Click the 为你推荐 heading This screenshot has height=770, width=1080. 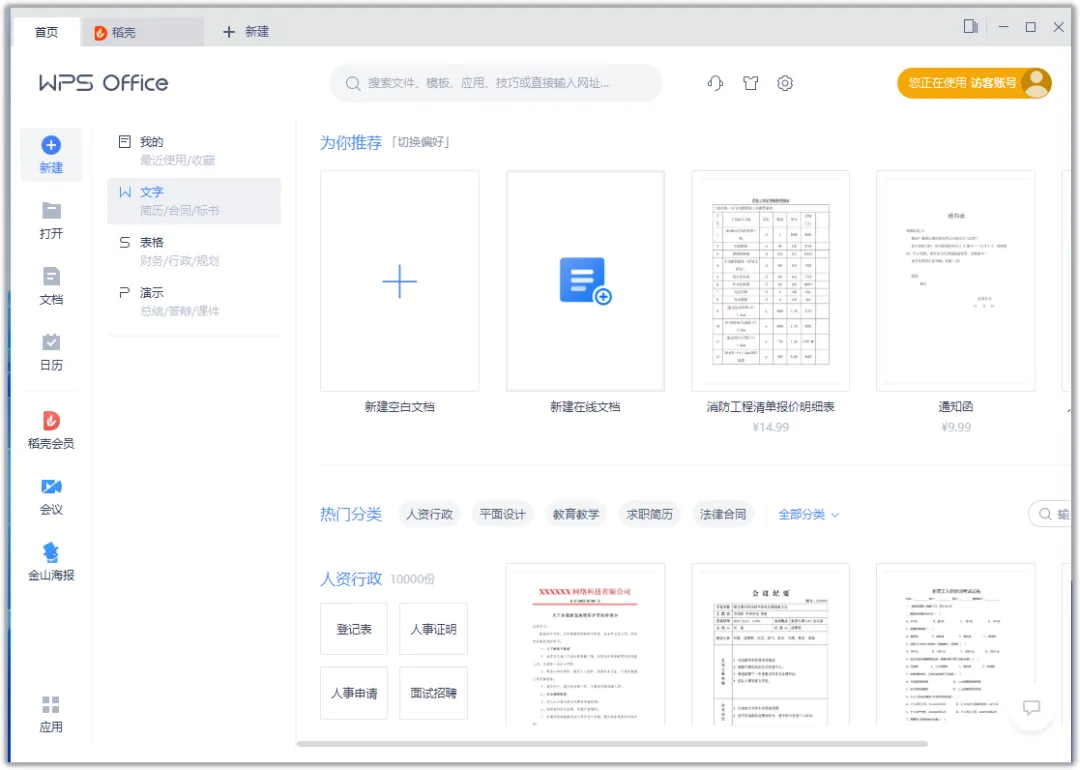click(351, 143)
